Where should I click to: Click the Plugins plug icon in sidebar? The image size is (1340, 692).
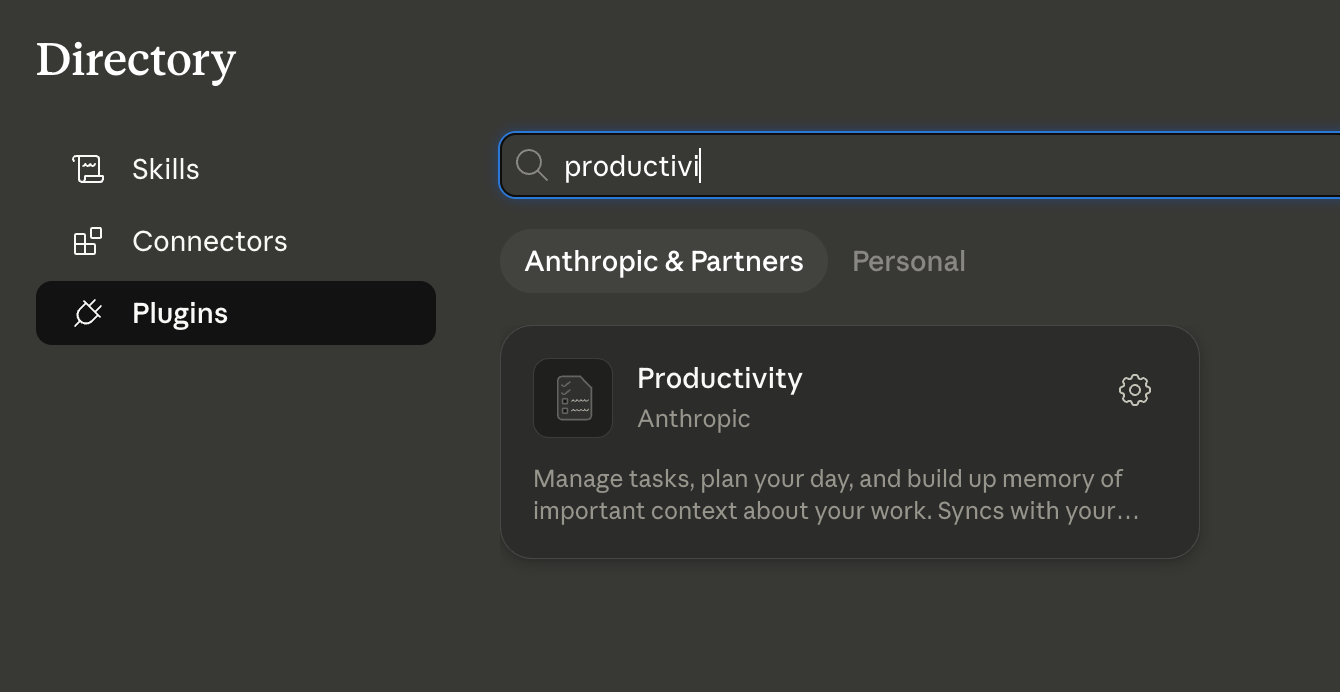(88, 313)
